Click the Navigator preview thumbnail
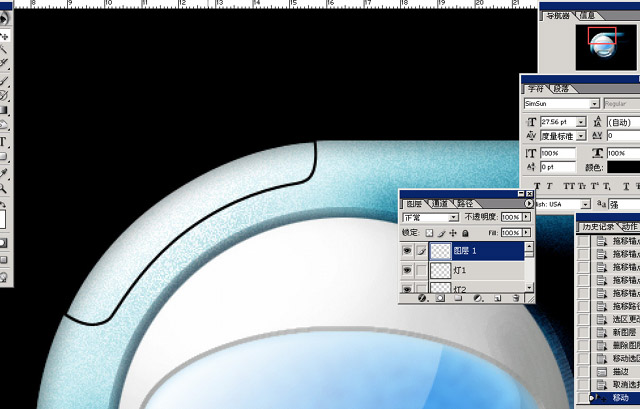The width and height of the screenshot is (640, 409). tap(606, 47)
